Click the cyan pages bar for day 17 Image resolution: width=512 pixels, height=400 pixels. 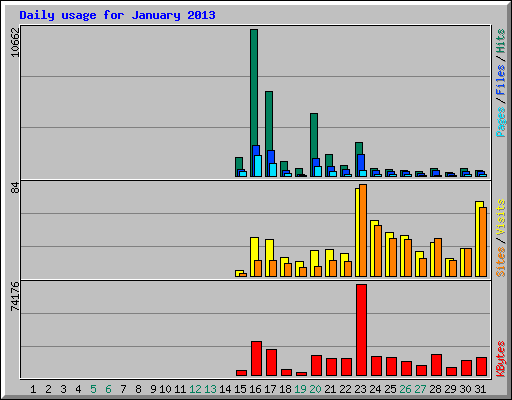point(273,170)
